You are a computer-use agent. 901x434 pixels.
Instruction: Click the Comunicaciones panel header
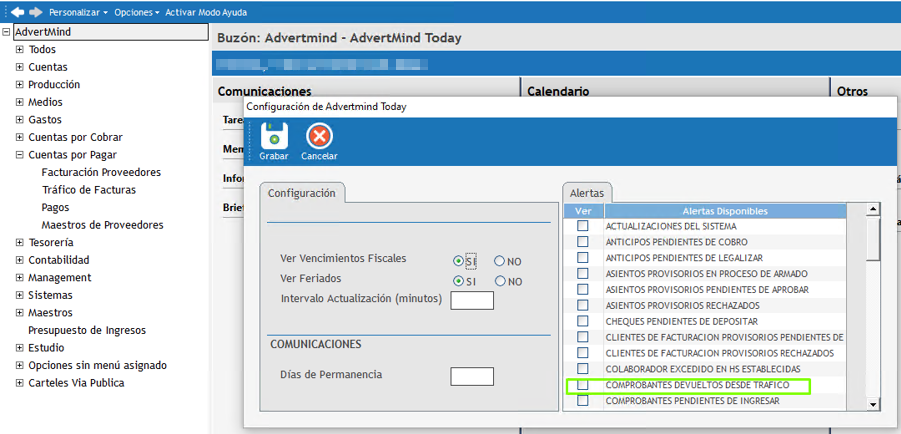(x=264, y=91)
